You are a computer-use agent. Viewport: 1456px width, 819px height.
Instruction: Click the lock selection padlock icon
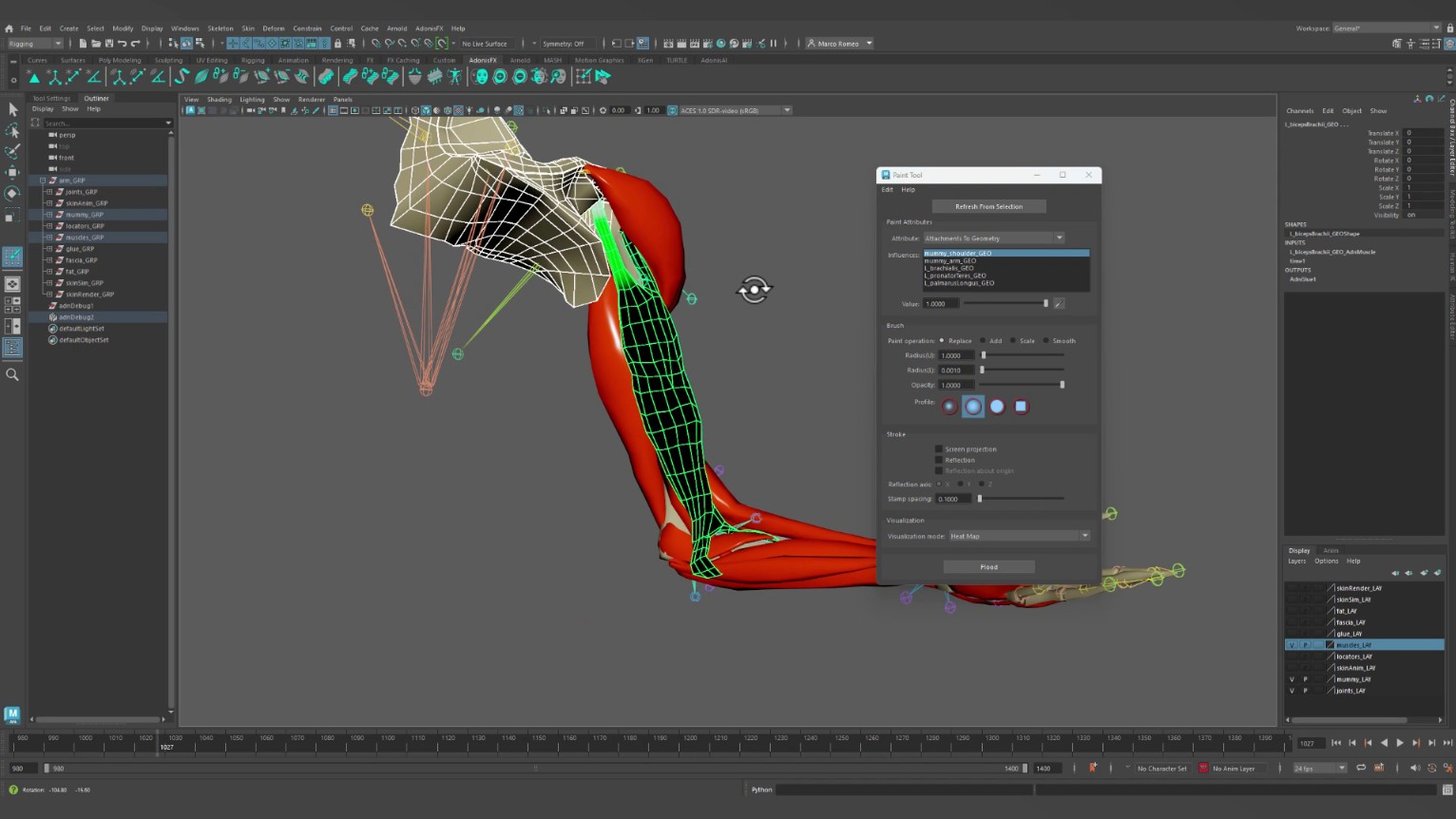pos(337,44)
